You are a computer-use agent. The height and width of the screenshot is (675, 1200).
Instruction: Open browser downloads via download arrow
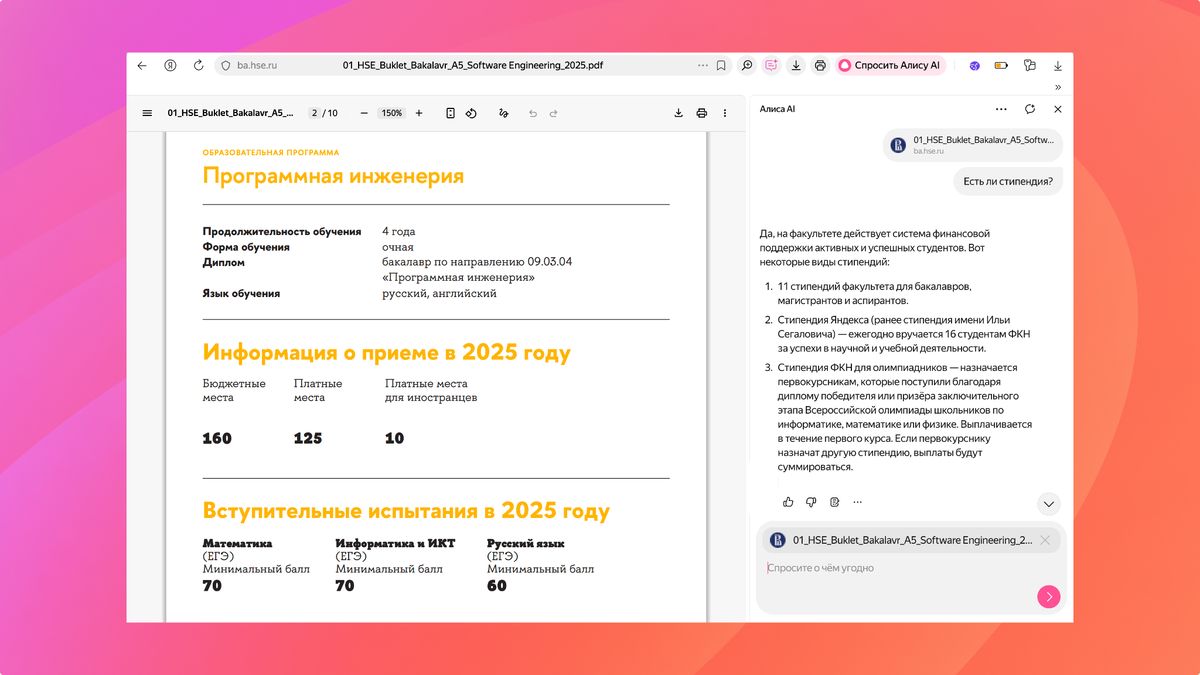tap(796, 66)
